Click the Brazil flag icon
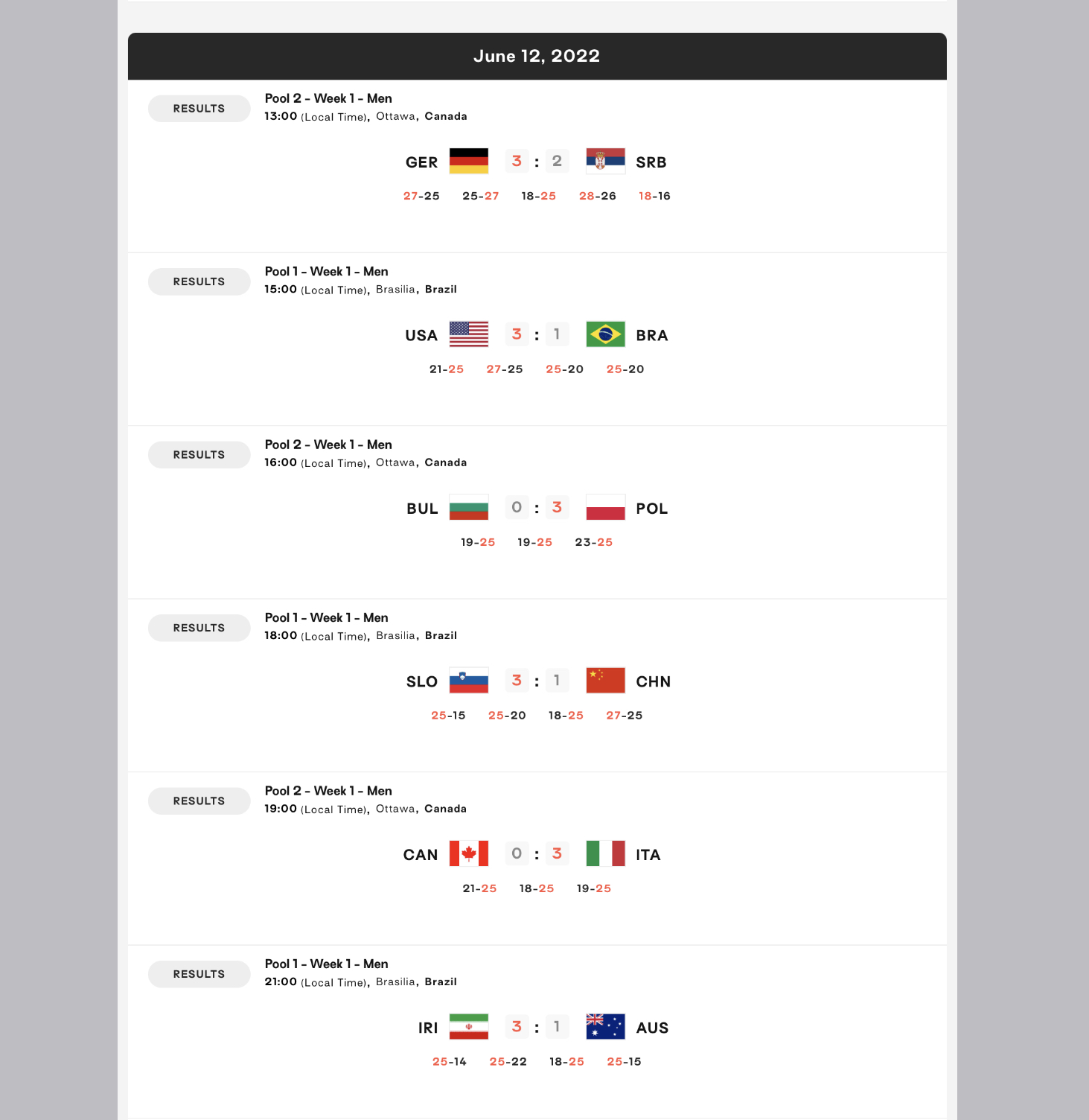1089x1120 pixels. pyautogui.click(x=605, y=334)
